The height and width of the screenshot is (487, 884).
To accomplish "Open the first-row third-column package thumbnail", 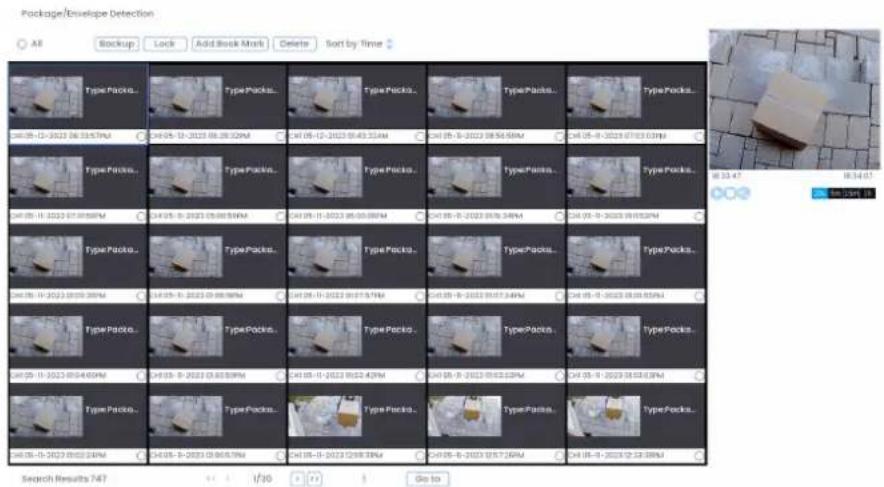I will pyautogui.click(x=325, y=97).
